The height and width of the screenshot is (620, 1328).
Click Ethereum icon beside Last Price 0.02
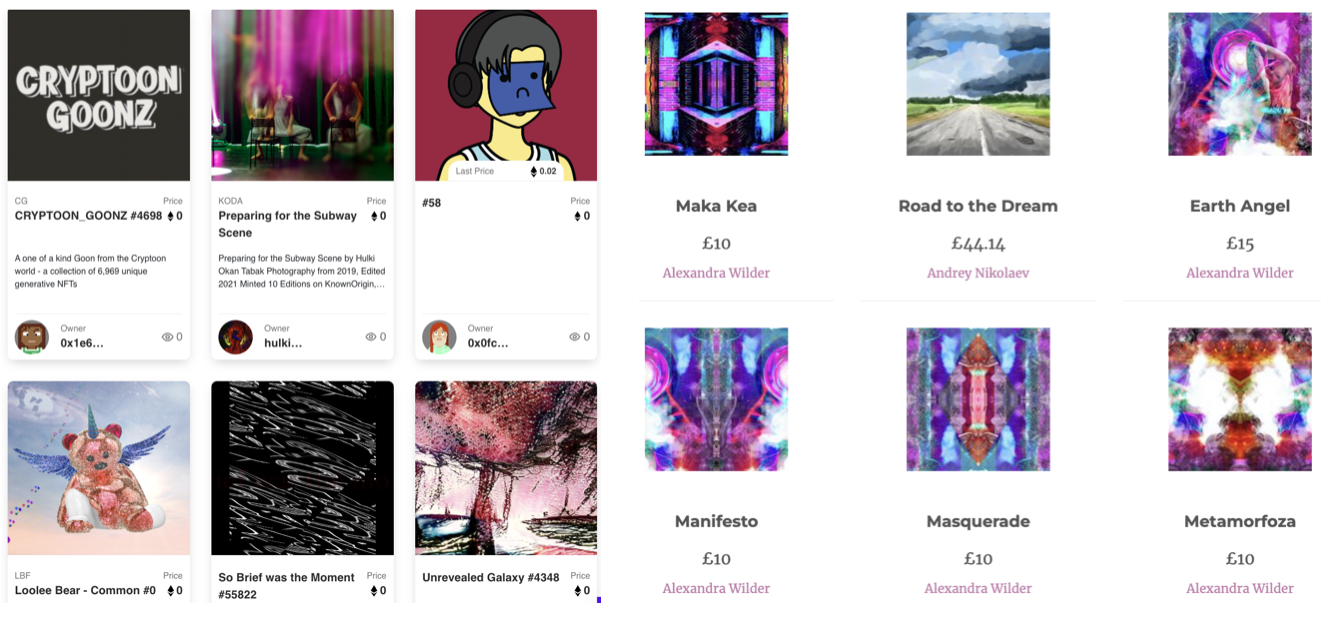pyautogui.click(x=534, y=172)
